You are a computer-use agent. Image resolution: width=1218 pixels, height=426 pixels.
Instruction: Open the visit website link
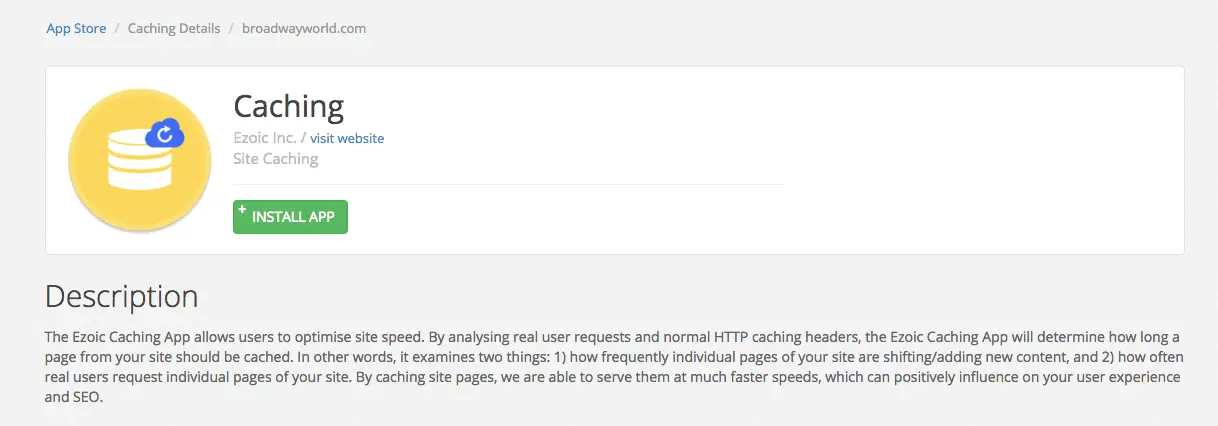tap(347, 138)
